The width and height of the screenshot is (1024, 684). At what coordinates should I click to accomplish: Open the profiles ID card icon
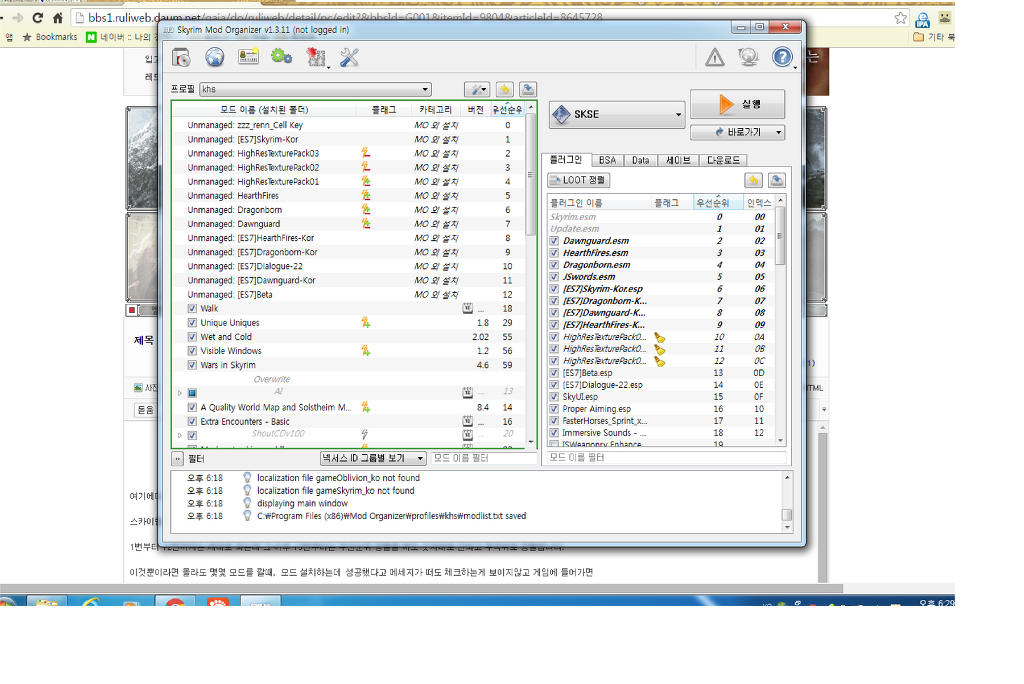point(248,57)
